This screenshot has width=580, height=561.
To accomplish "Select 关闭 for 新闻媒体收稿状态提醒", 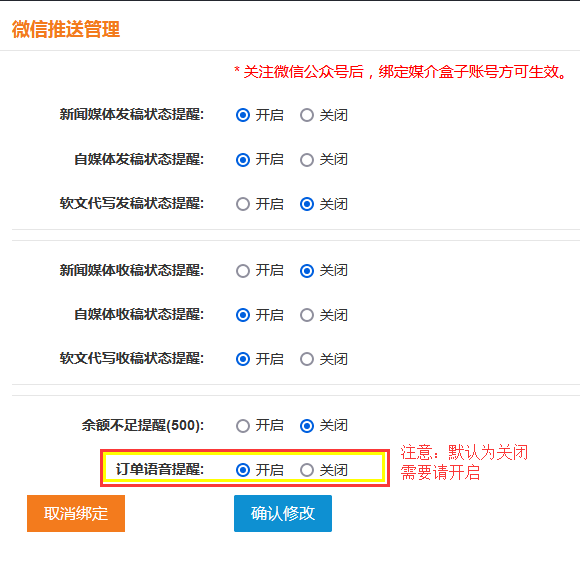I will click(x=307, y=271).
